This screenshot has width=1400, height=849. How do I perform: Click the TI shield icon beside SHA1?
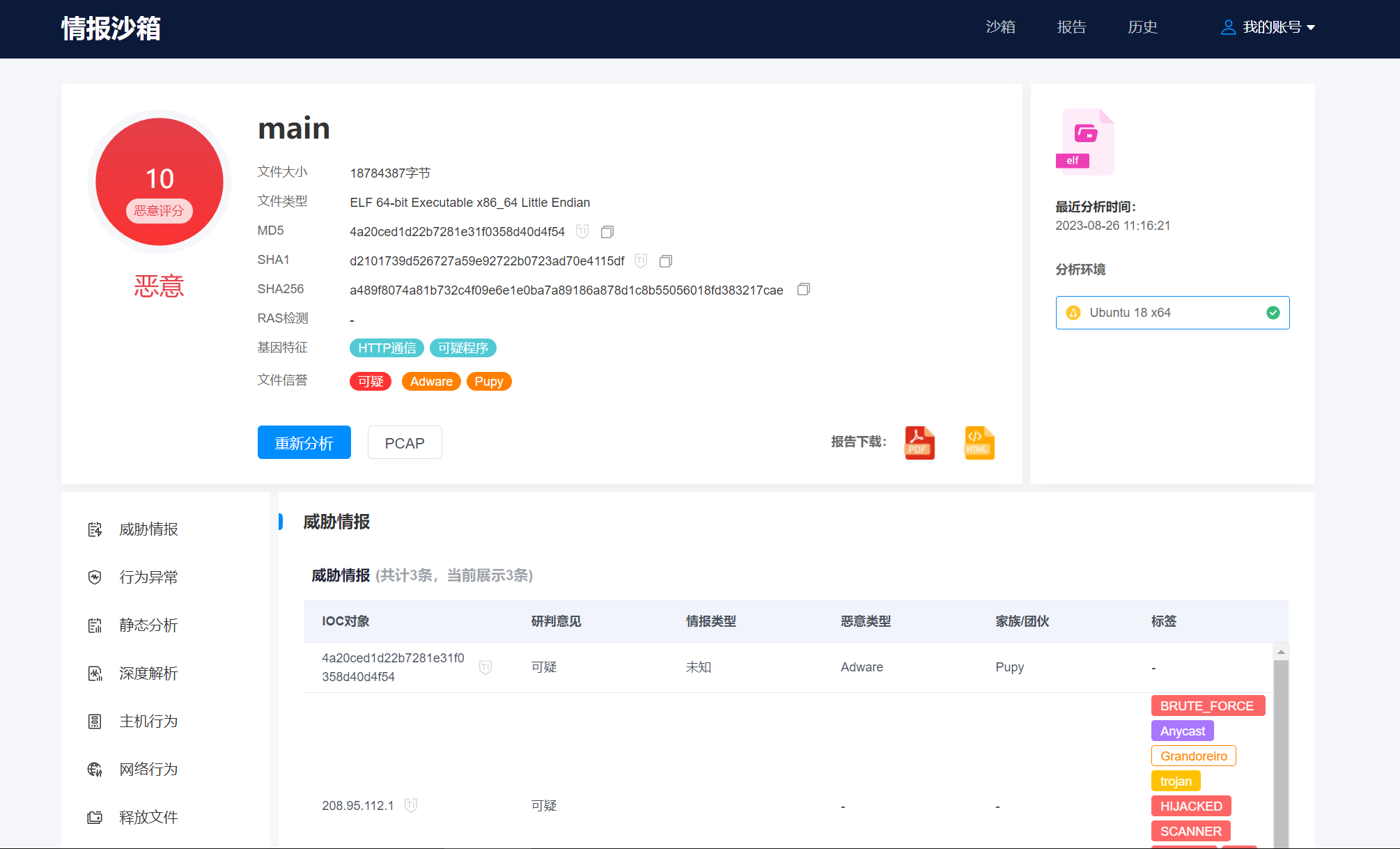click(x=641, y=260)
